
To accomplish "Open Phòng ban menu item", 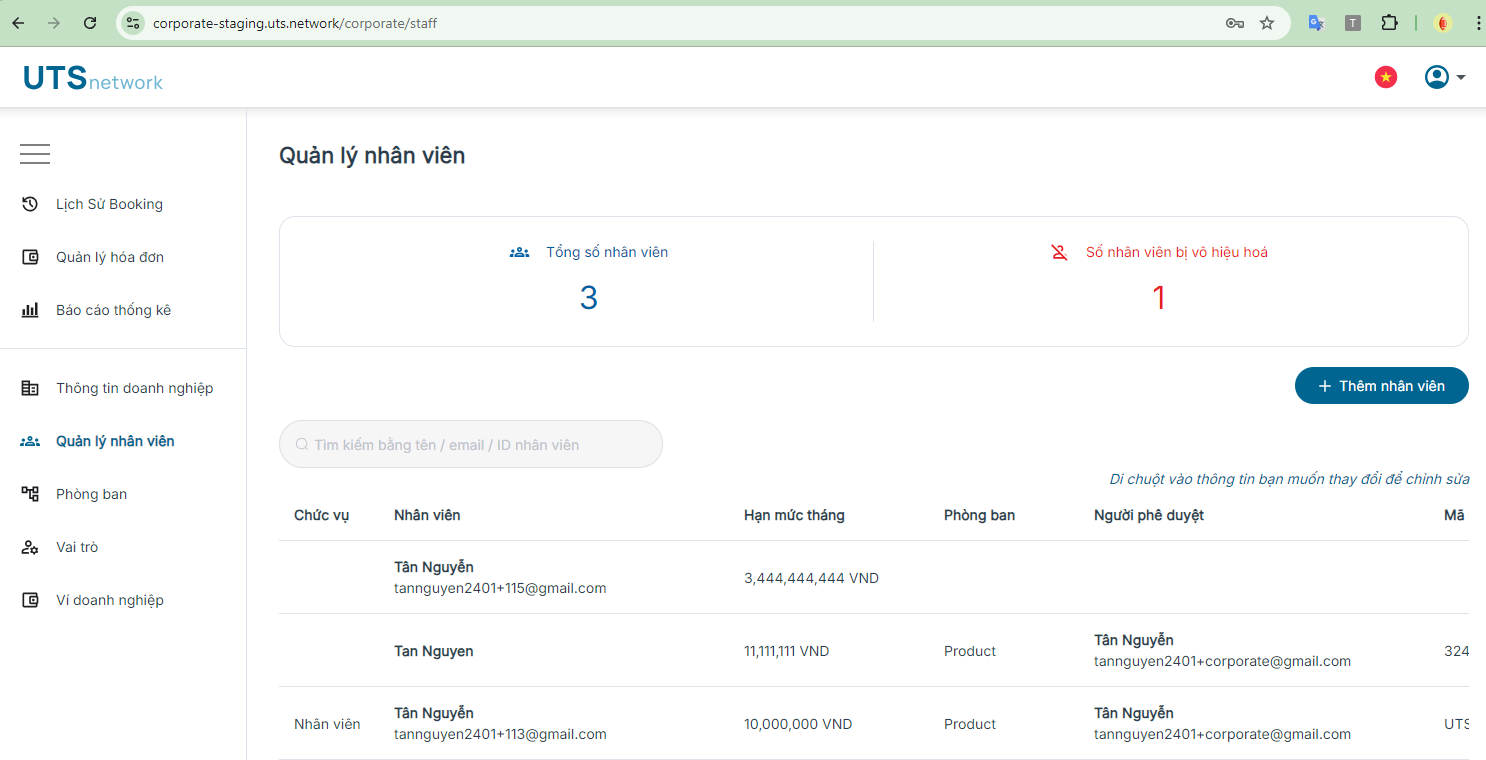I will click(91, 494).
